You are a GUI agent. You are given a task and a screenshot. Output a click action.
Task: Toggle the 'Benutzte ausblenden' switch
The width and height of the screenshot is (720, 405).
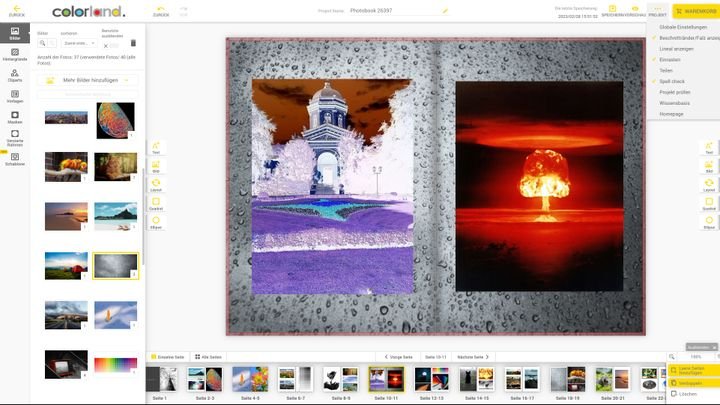pos(113,45)
